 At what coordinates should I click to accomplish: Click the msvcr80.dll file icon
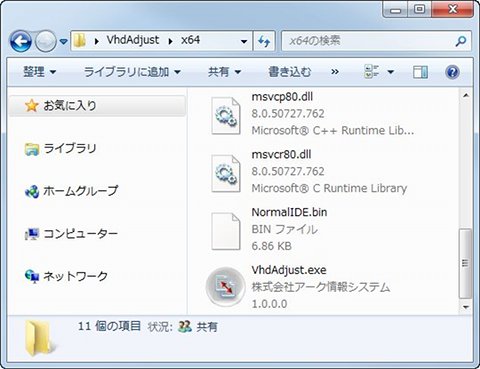click(226, 173)
